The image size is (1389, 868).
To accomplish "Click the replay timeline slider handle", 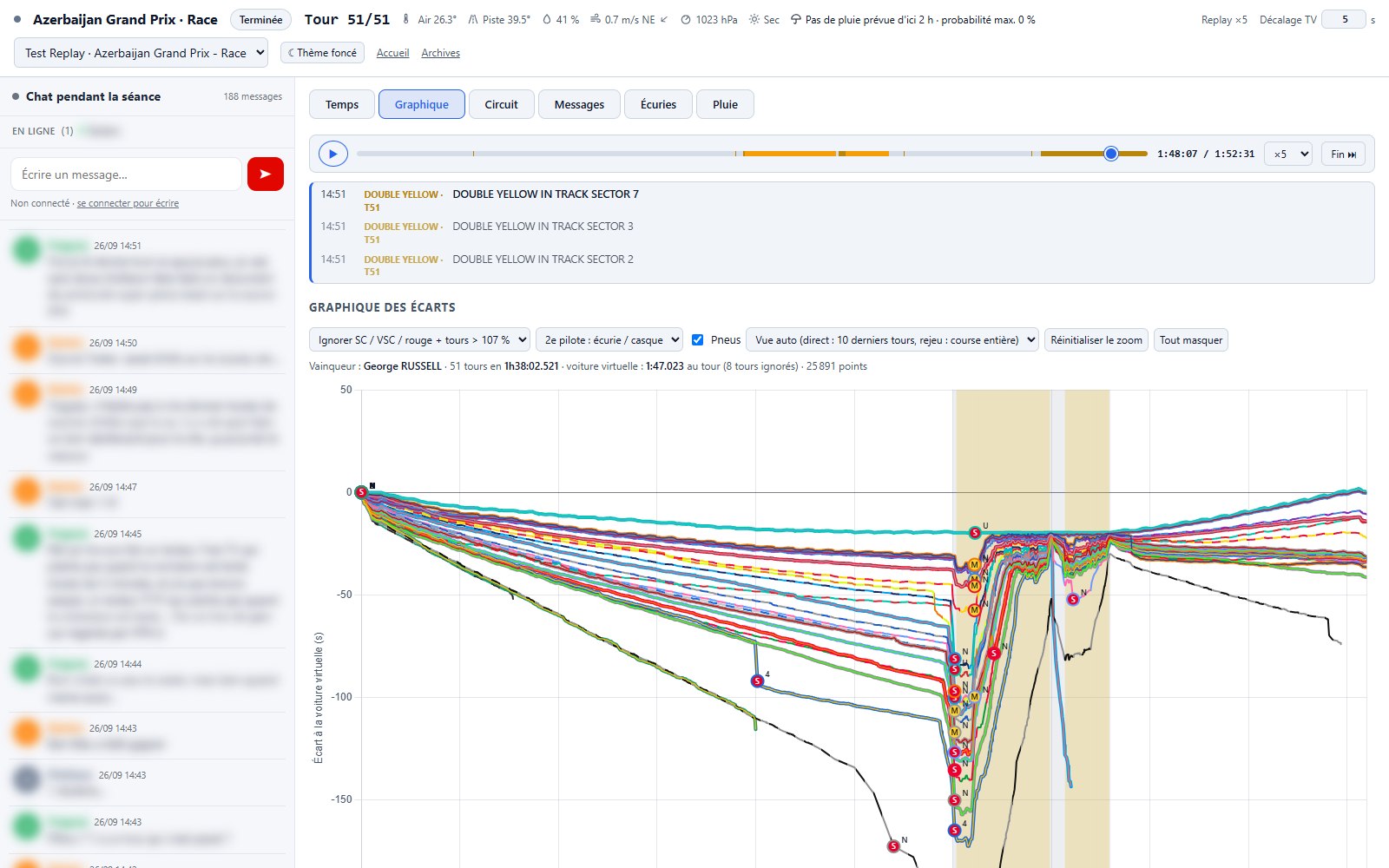I will (1111, 154).
